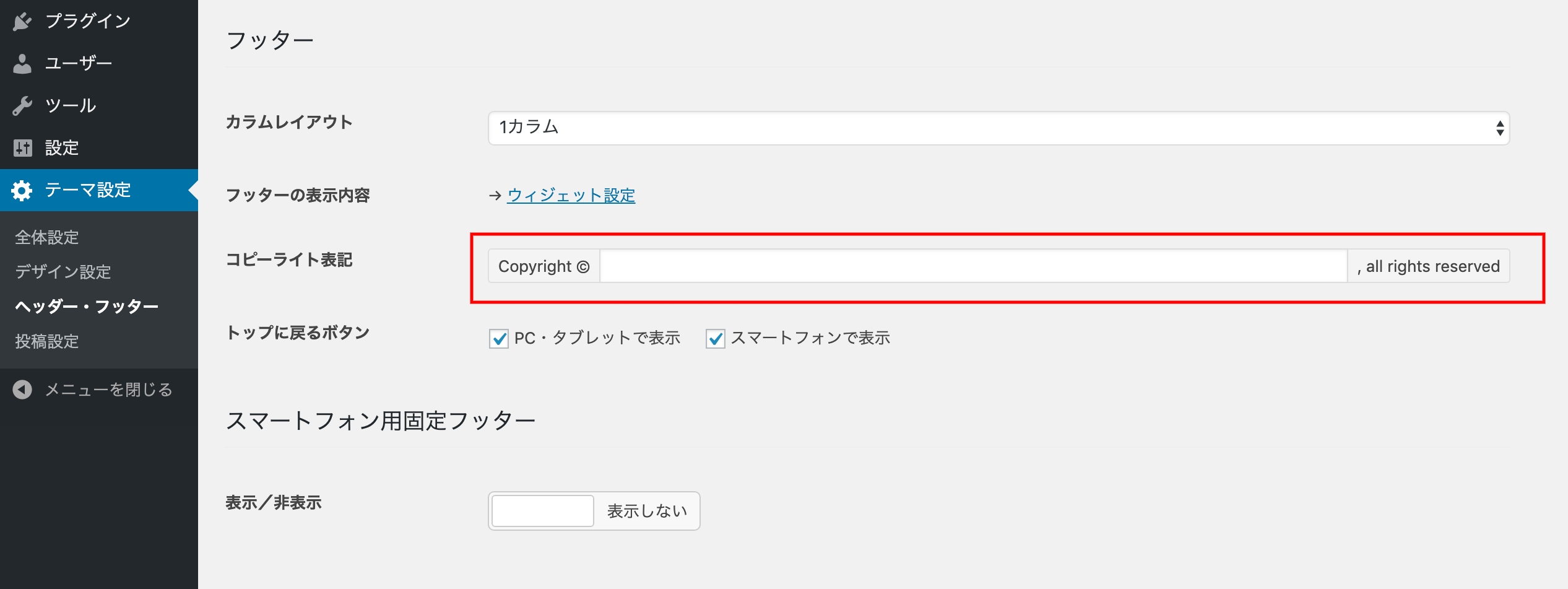Open the デザイン設定 submenu item
The height and width of the screenshot is (589, 1568).
pos(63,272)
